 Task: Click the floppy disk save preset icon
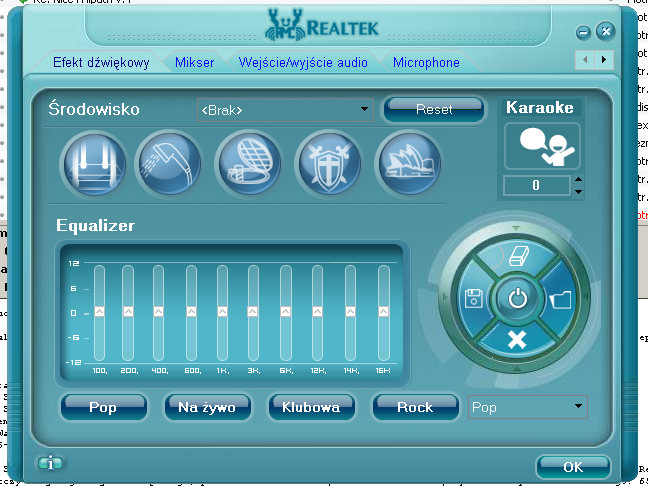click(x=473, y=298)
